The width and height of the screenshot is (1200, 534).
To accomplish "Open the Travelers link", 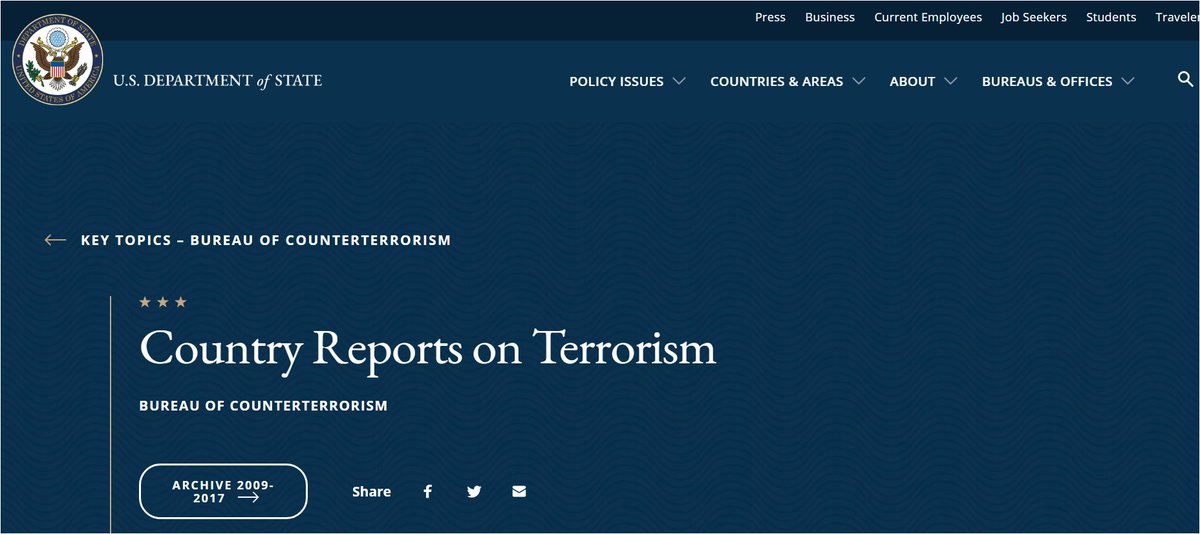I will pos(1178,17).
